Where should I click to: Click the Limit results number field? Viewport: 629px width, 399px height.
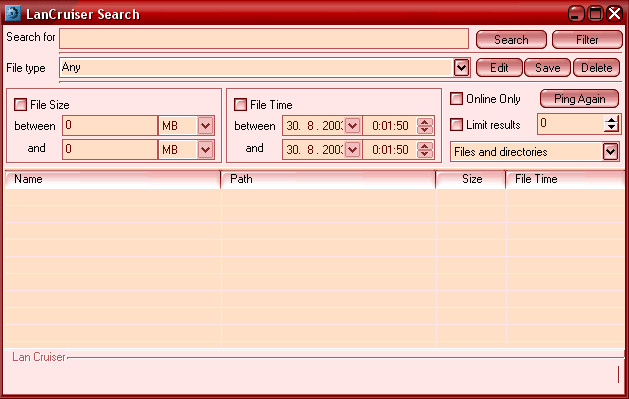570,124
